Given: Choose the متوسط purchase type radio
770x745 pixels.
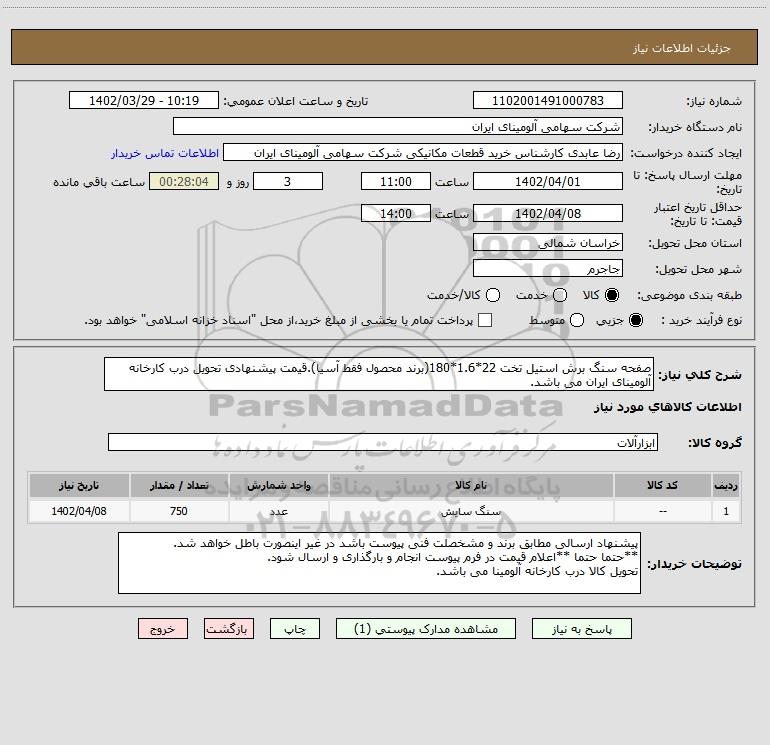Looking at the screenshot, I should click(x=577, y=320).
